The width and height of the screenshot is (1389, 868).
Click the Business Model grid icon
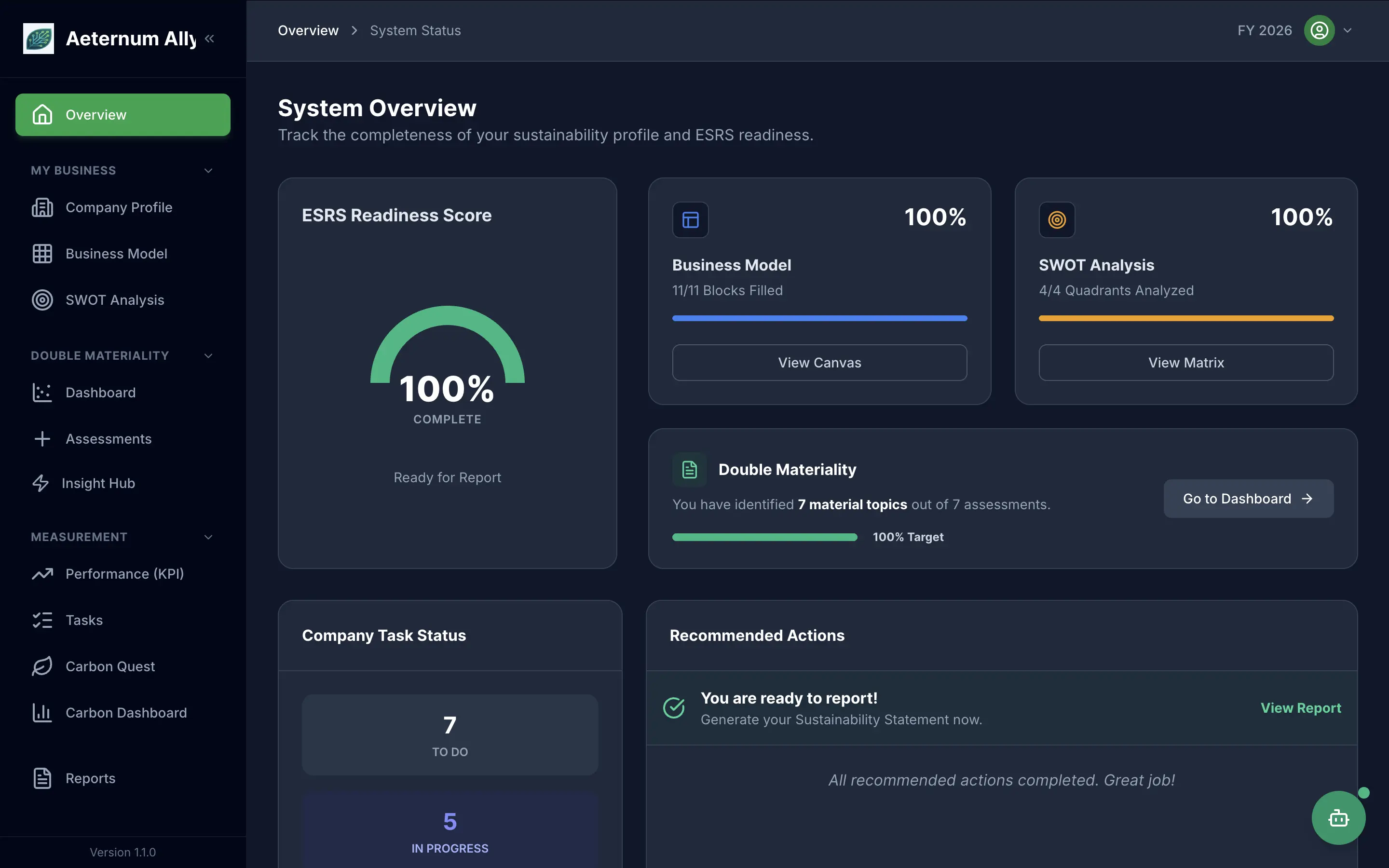tap(42, 254)
